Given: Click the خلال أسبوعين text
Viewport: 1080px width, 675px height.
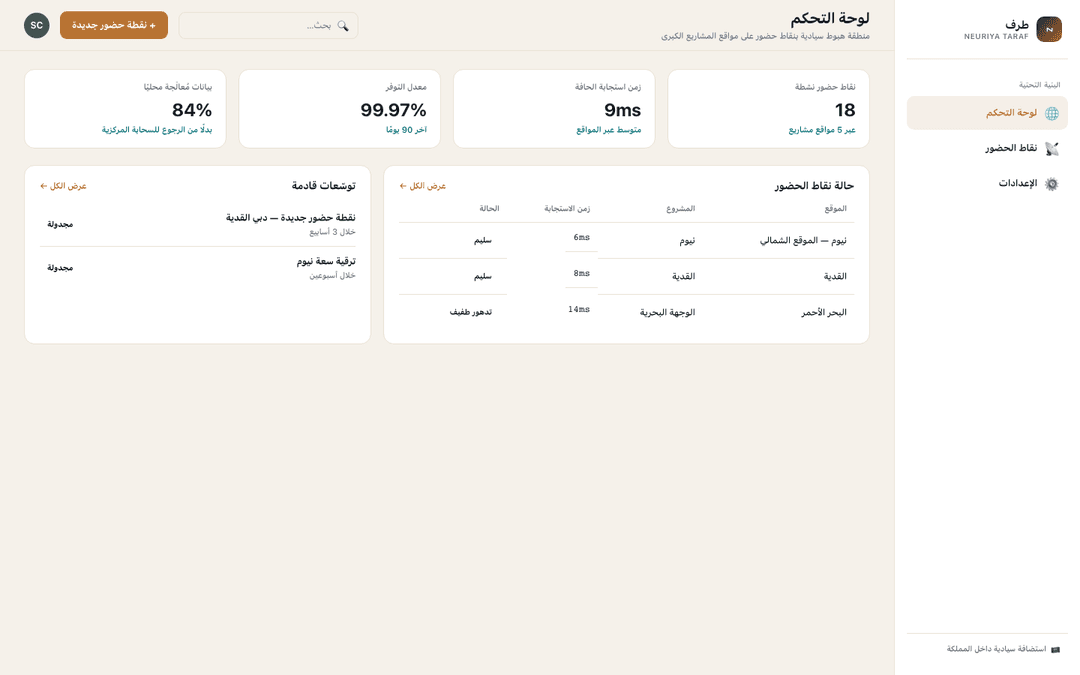Looking at the screenshot, I should click(332, 276).
